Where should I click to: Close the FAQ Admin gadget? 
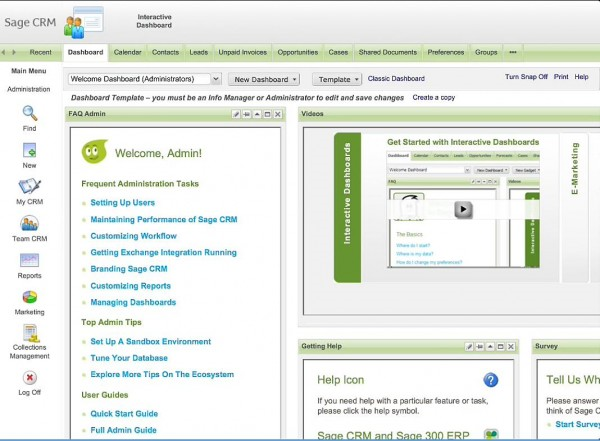[x=278, y=114]
